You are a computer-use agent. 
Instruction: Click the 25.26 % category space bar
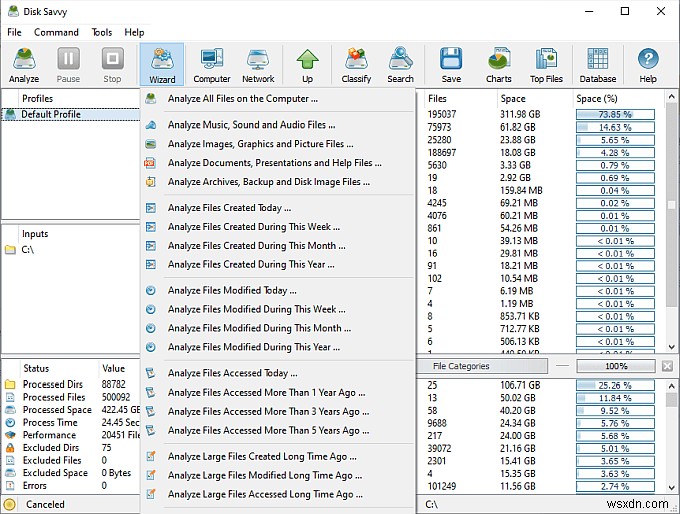tap(615, 385)
